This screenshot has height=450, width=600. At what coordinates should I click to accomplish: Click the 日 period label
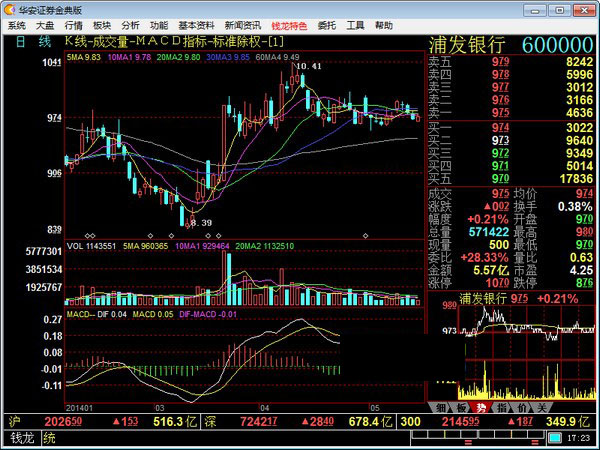21,41
